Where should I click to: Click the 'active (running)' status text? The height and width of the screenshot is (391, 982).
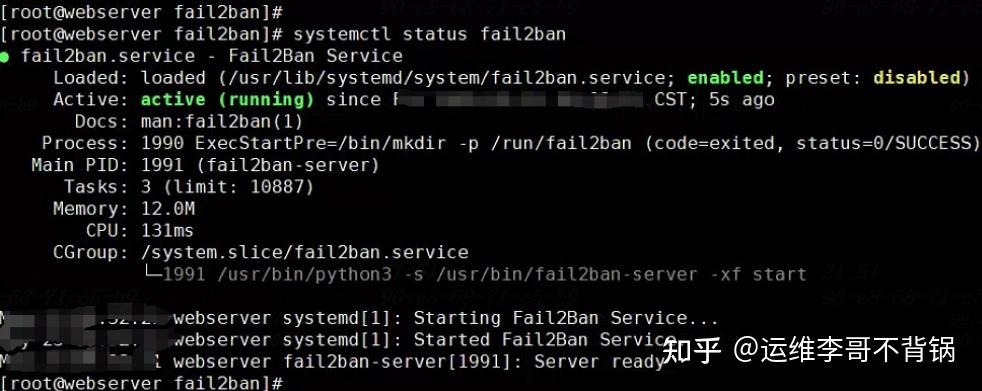pyautogui.click(x=227, y=100)
